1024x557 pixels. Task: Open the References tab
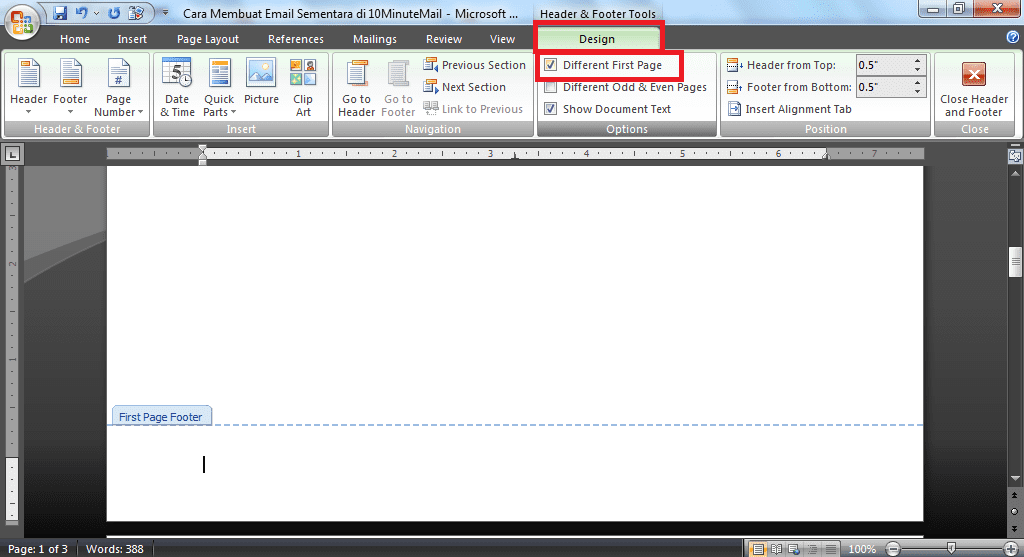[296, 39]
